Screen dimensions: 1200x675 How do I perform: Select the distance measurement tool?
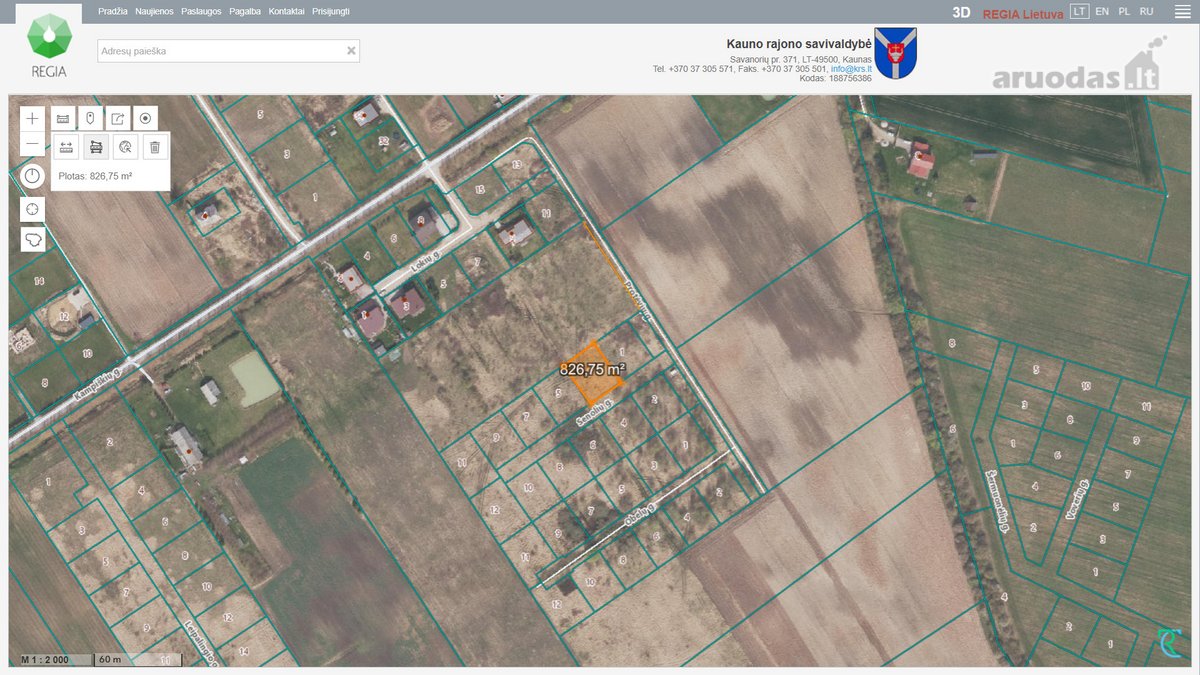(66, 147)
